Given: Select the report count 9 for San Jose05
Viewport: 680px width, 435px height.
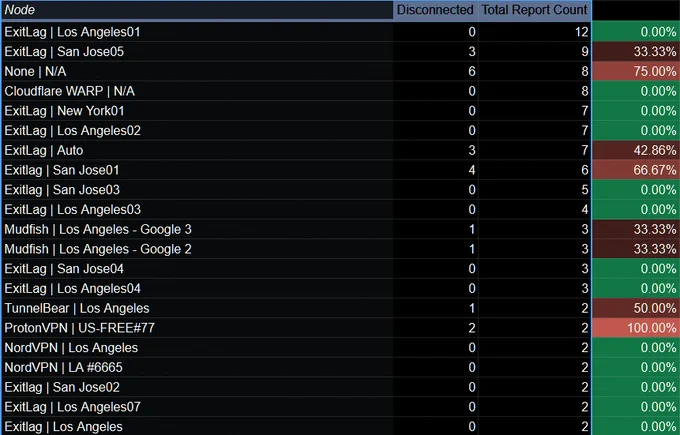Looking at the screenshot, I should tap(535, 52).
